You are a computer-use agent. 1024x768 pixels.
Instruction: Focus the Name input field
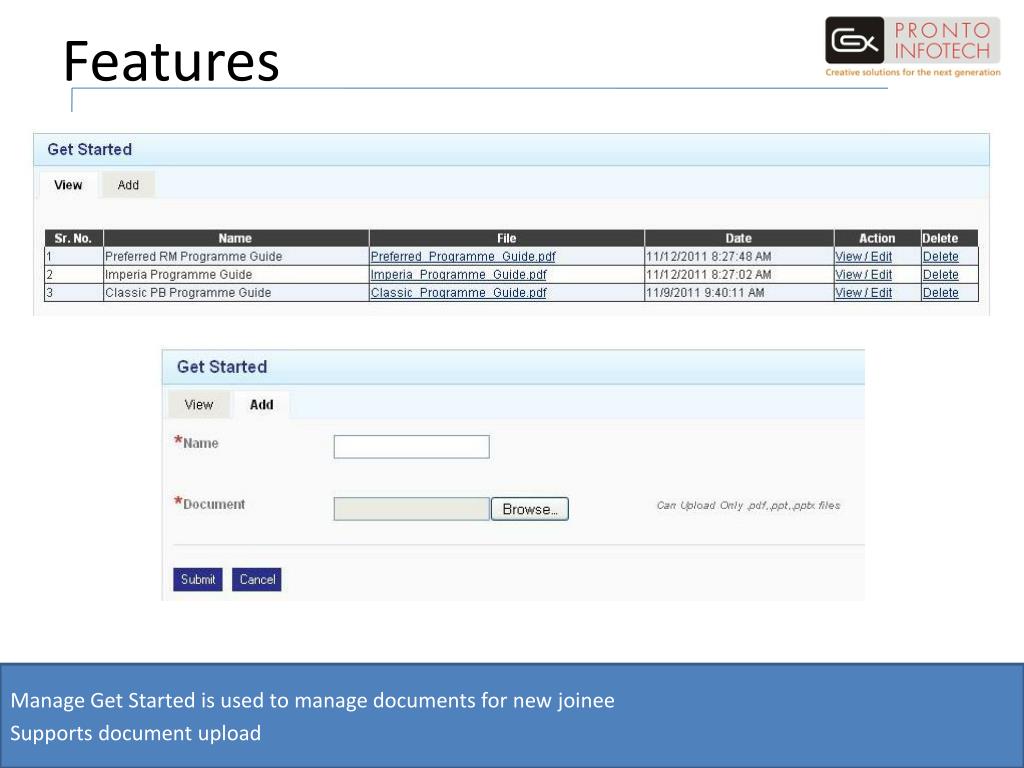(x=411, y=447)
